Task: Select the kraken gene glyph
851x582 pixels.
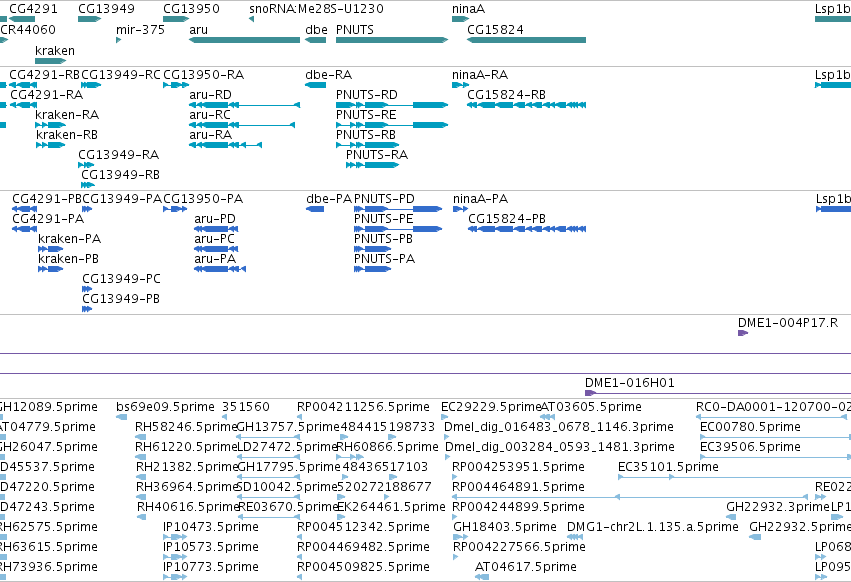Action: pos(50,61)
